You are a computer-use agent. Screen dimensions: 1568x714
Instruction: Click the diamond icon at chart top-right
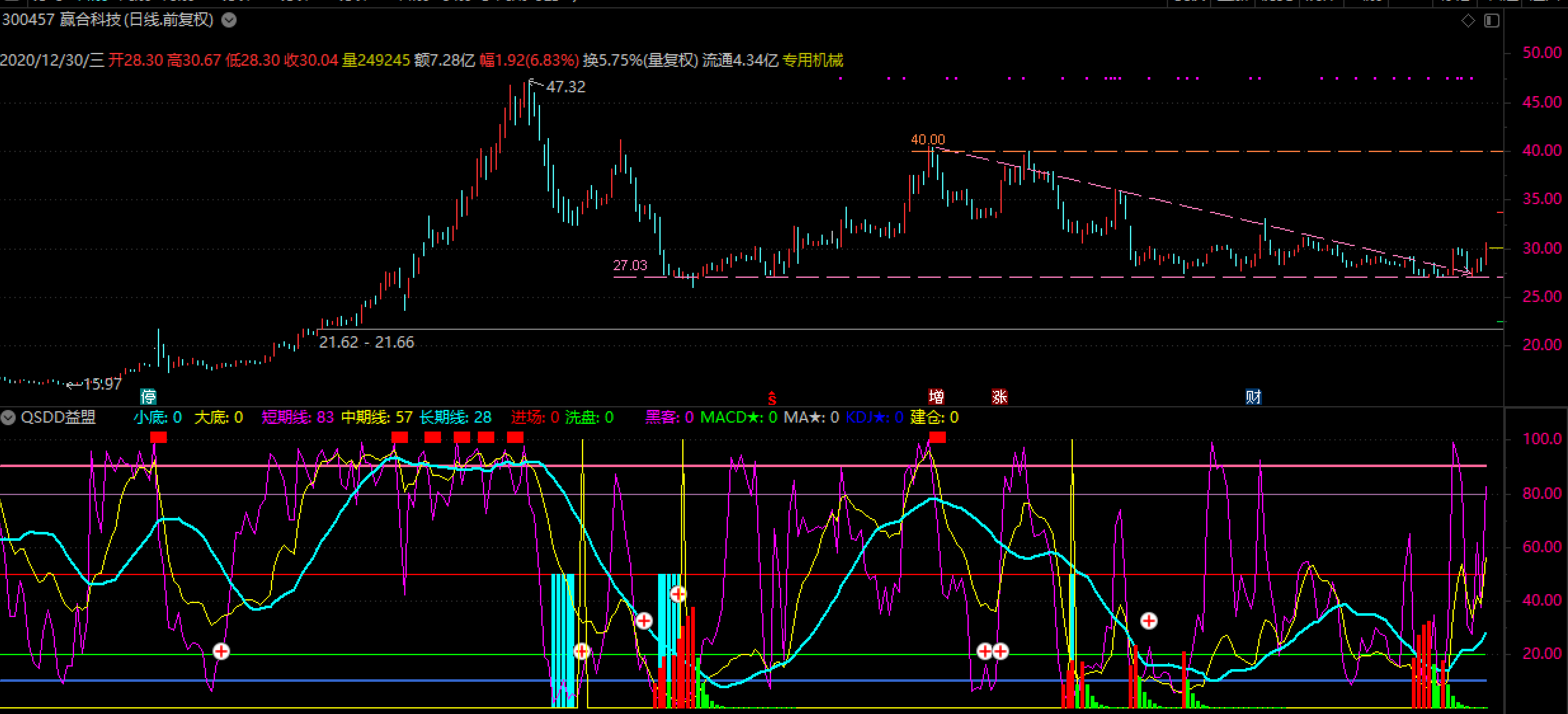click(1468, 21)
